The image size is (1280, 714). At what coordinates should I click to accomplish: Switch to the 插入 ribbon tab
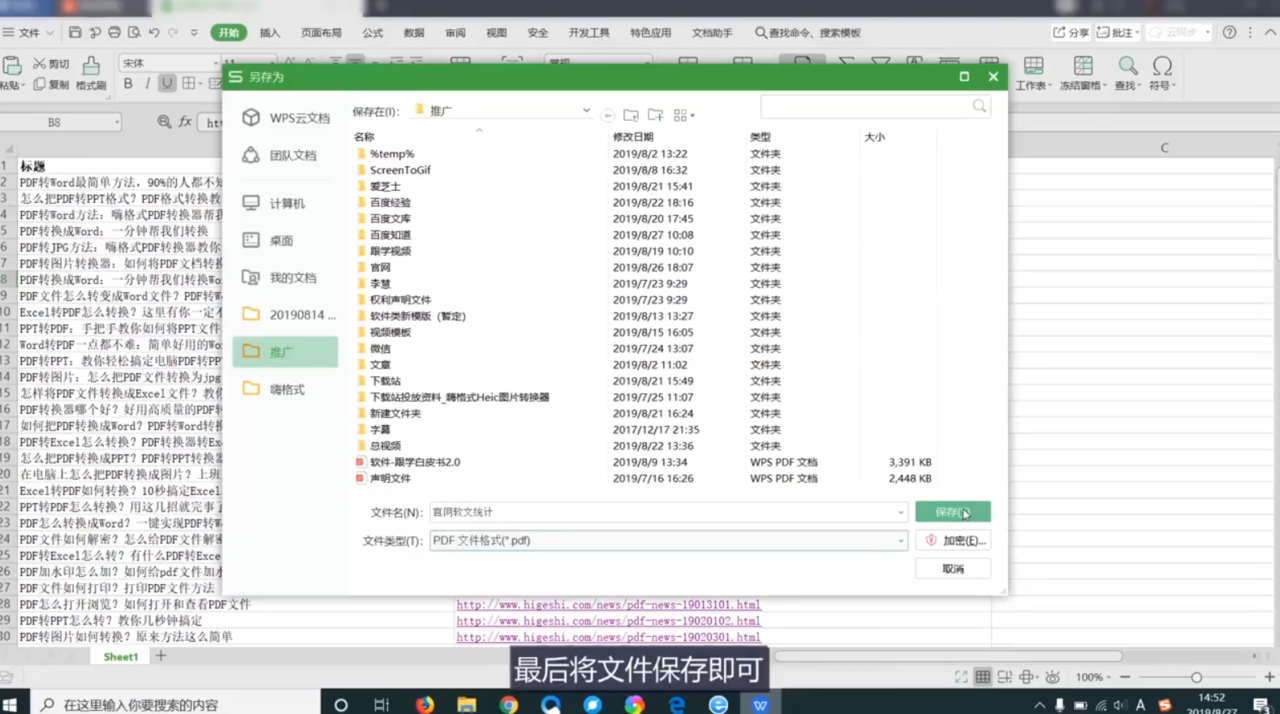[x=268, y=32]
